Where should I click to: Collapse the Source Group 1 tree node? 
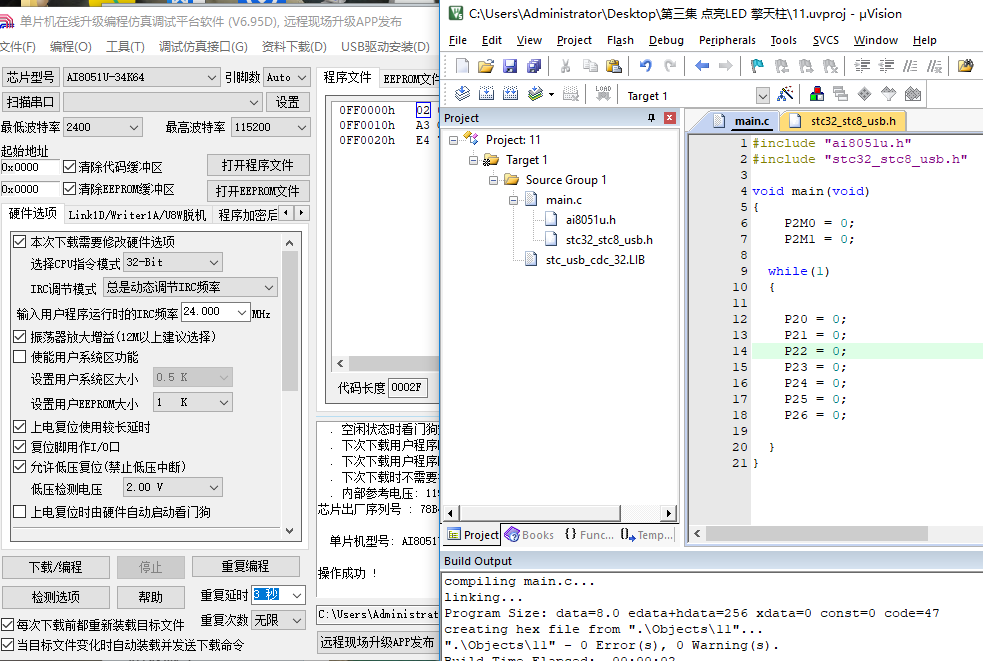pyautogui.click(x=493, y=180)
